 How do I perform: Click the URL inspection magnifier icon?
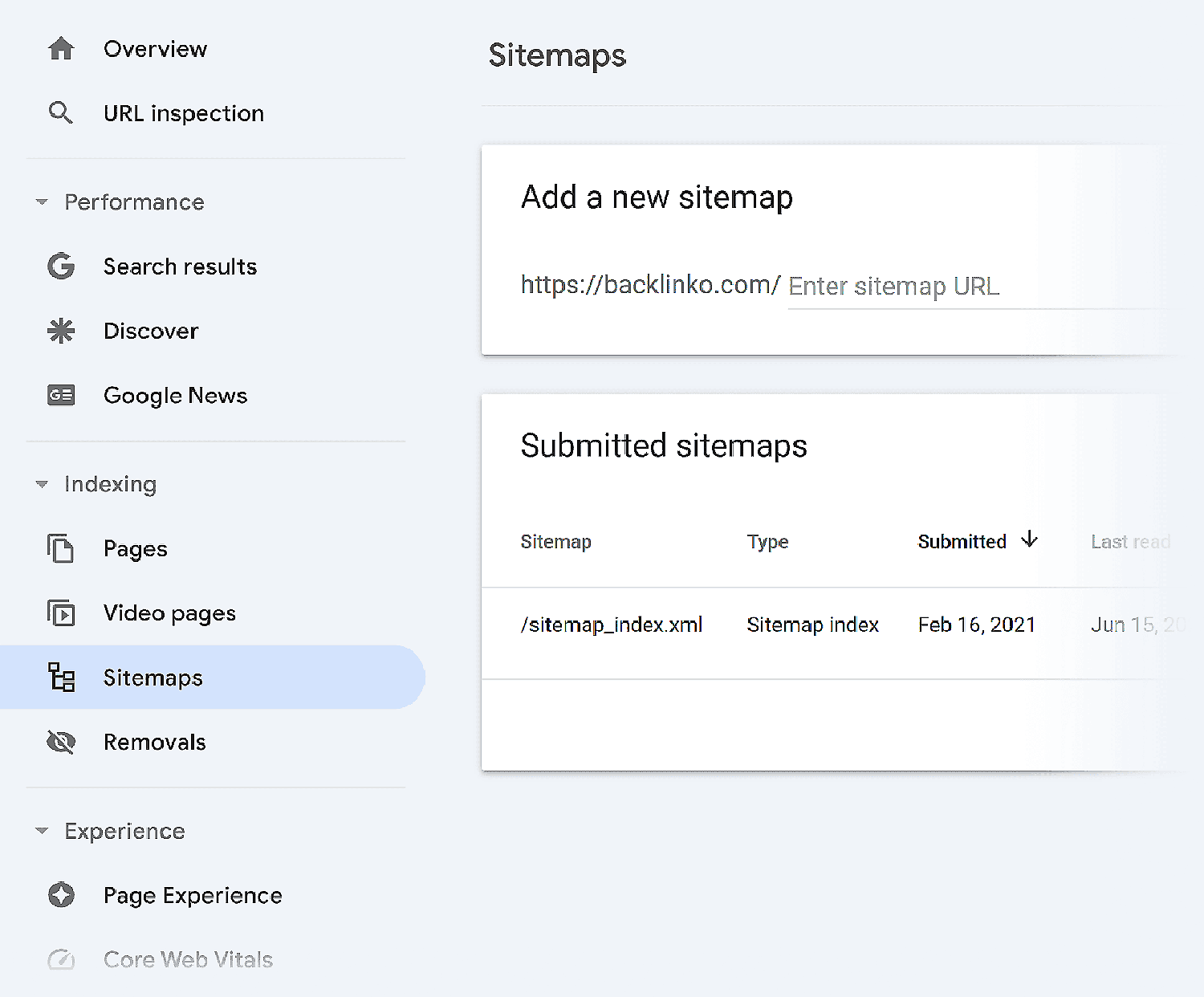(61, 113)
